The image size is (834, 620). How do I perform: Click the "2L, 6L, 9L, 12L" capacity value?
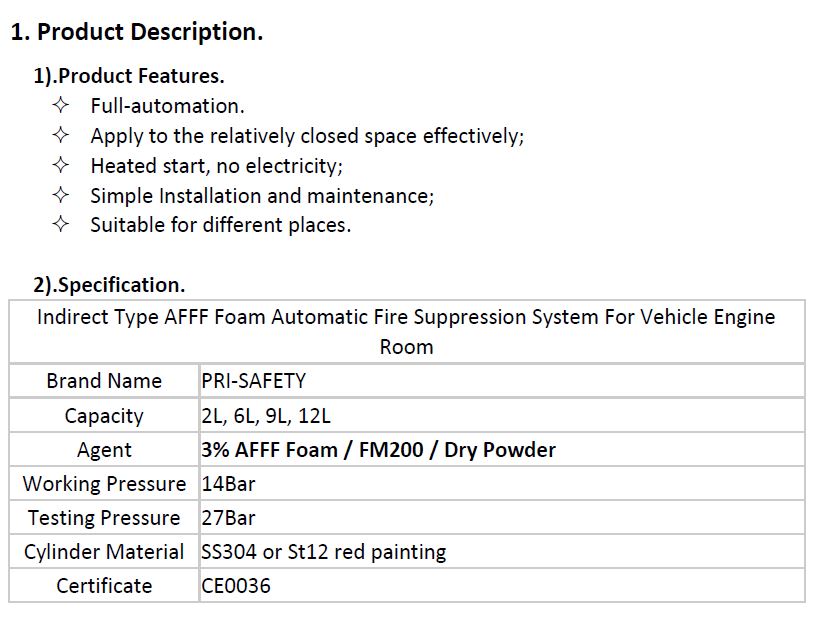coord(266,416)
